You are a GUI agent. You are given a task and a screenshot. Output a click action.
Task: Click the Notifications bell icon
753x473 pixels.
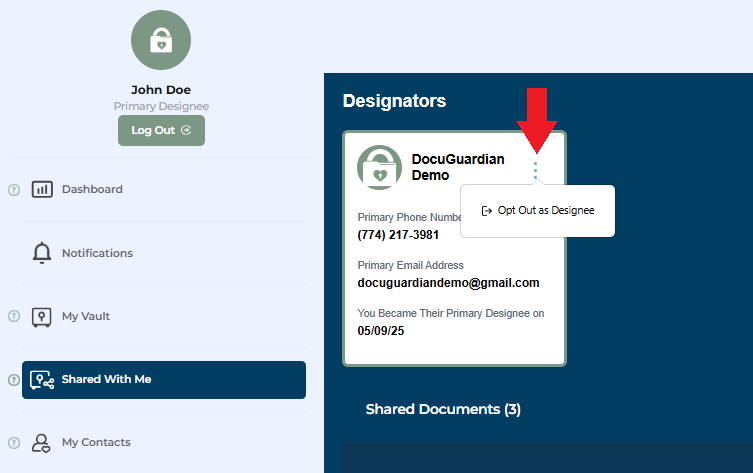click(42, 253)
